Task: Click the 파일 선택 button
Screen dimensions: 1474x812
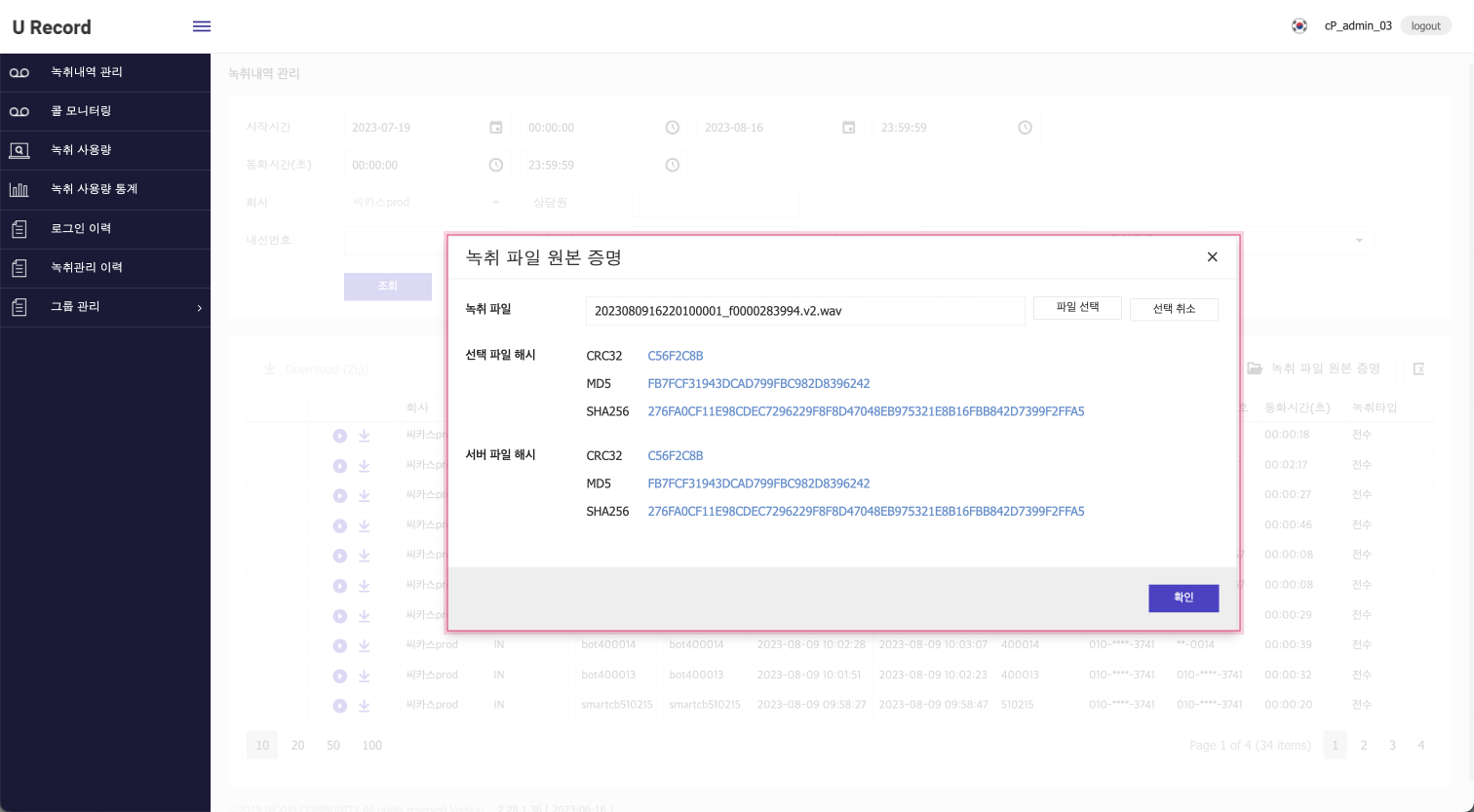Action: pos(1077,308)
